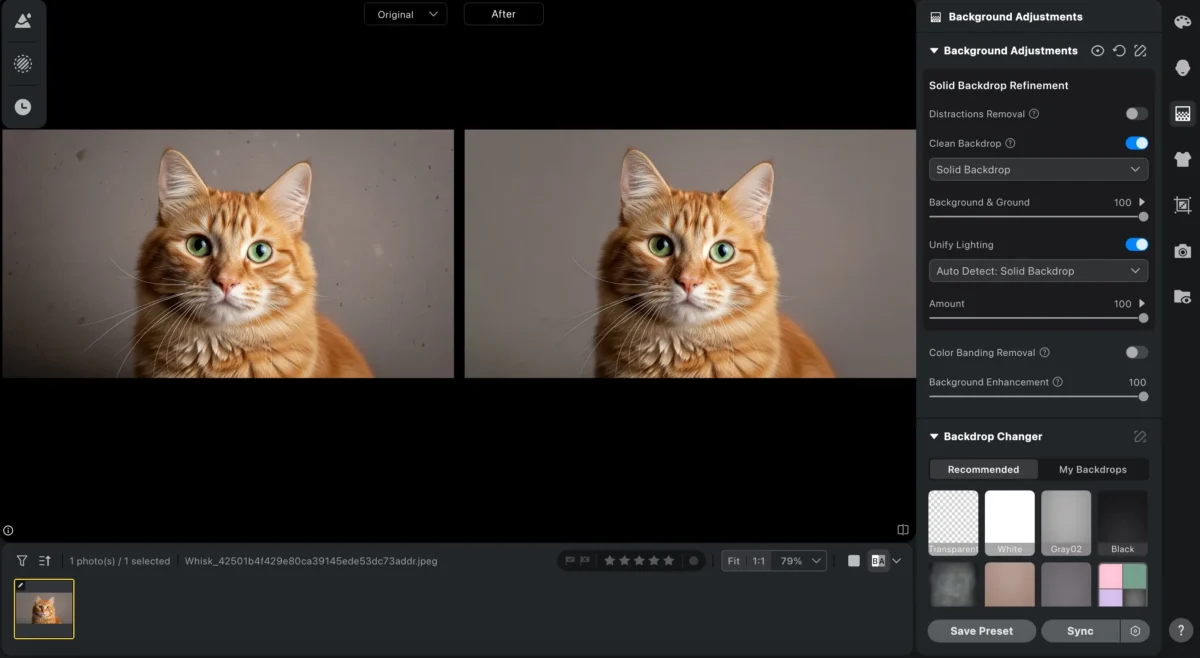Select the crop tool in the right sidebar
The width and height of the screenshot is (1200, 658).
[1183, 205]
